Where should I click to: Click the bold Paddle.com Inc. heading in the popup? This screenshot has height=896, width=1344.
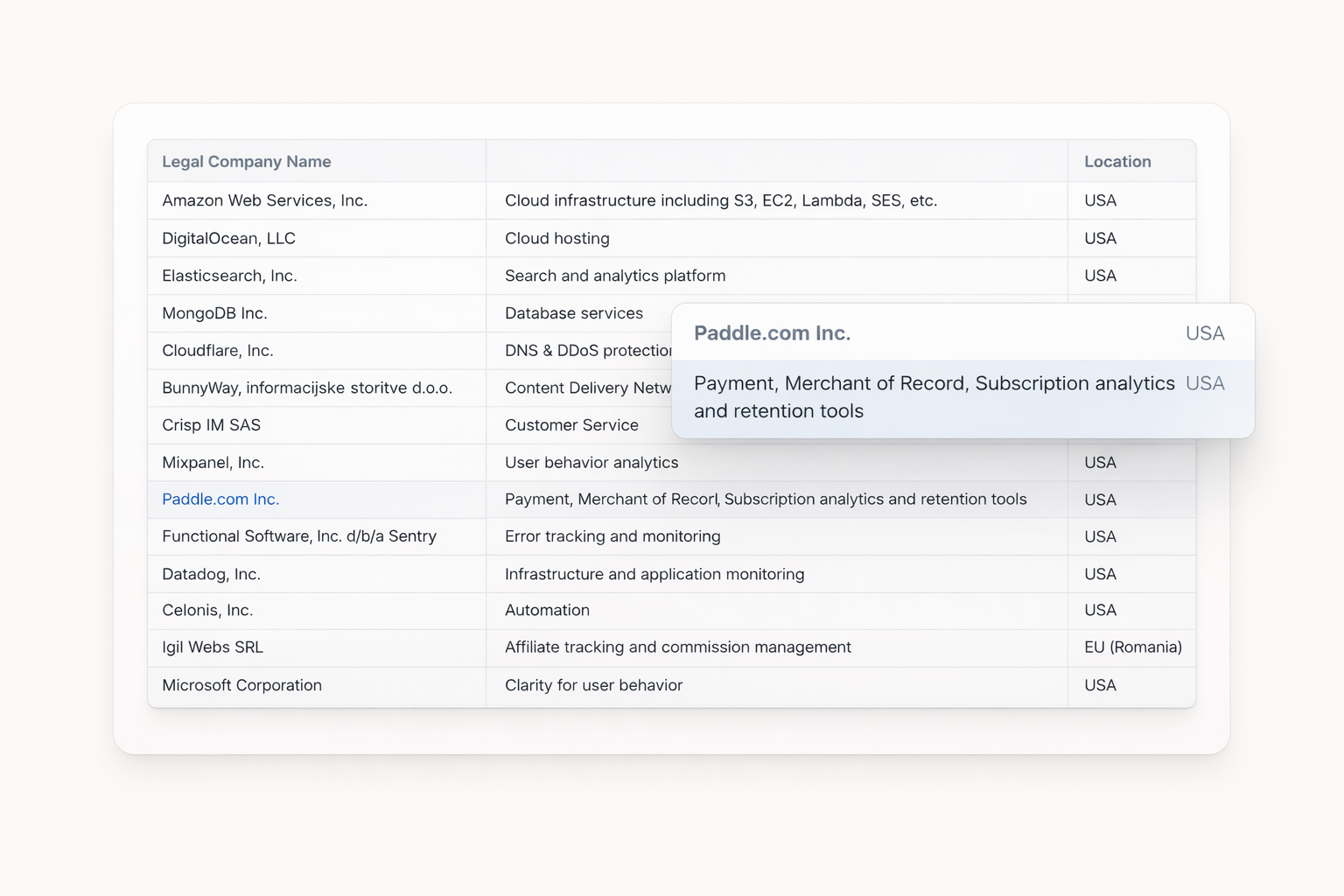[x=772, y=333]
